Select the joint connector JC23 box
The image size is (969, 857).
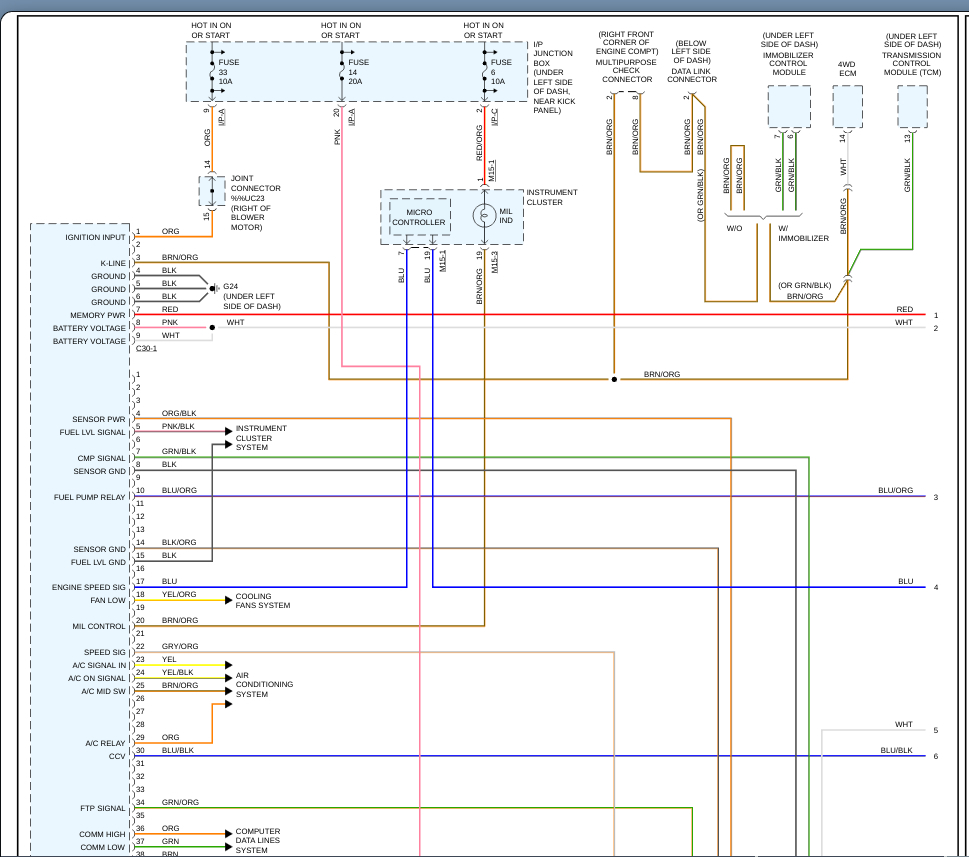pos(211,190)
